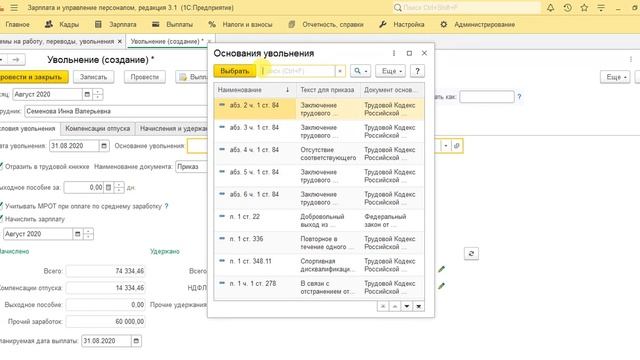640x360 pixels.
Task: Toggle 'Начислить зарплату' checkbox
Action: [x=1, y=218]
